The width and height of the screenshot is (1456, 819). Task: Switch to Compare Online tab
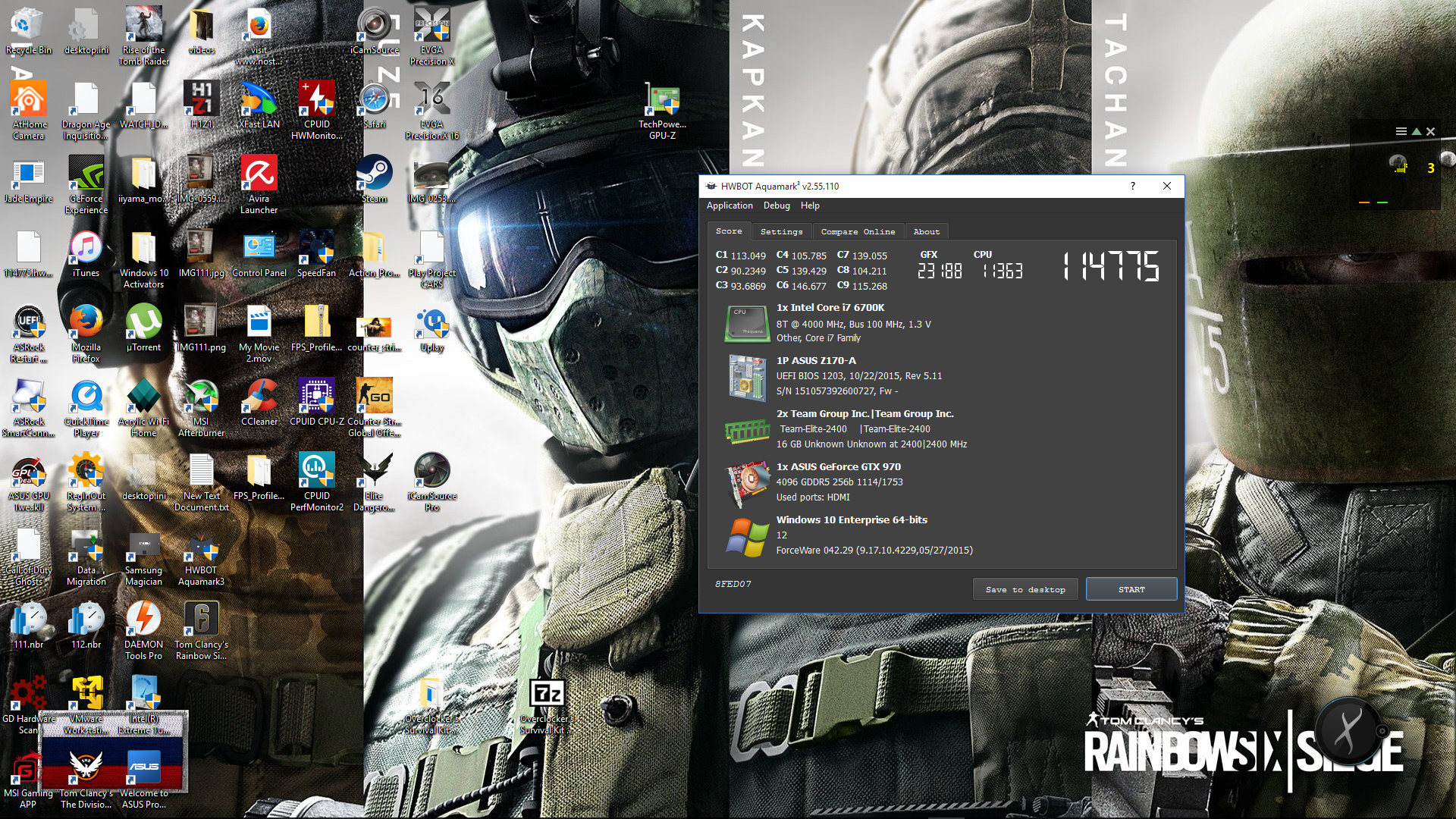click(x=858, y=231)
